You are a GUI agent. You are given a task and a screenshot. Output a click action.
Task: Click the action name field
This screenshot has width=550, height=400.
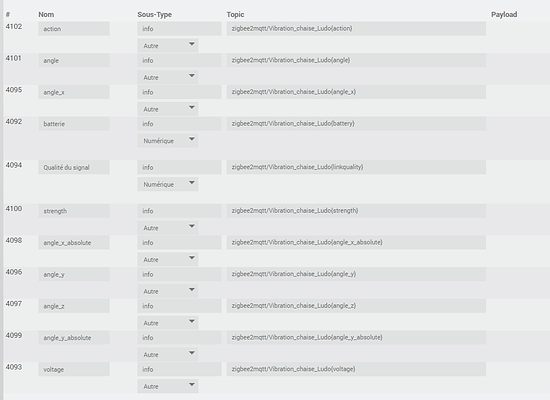point(74,29)
